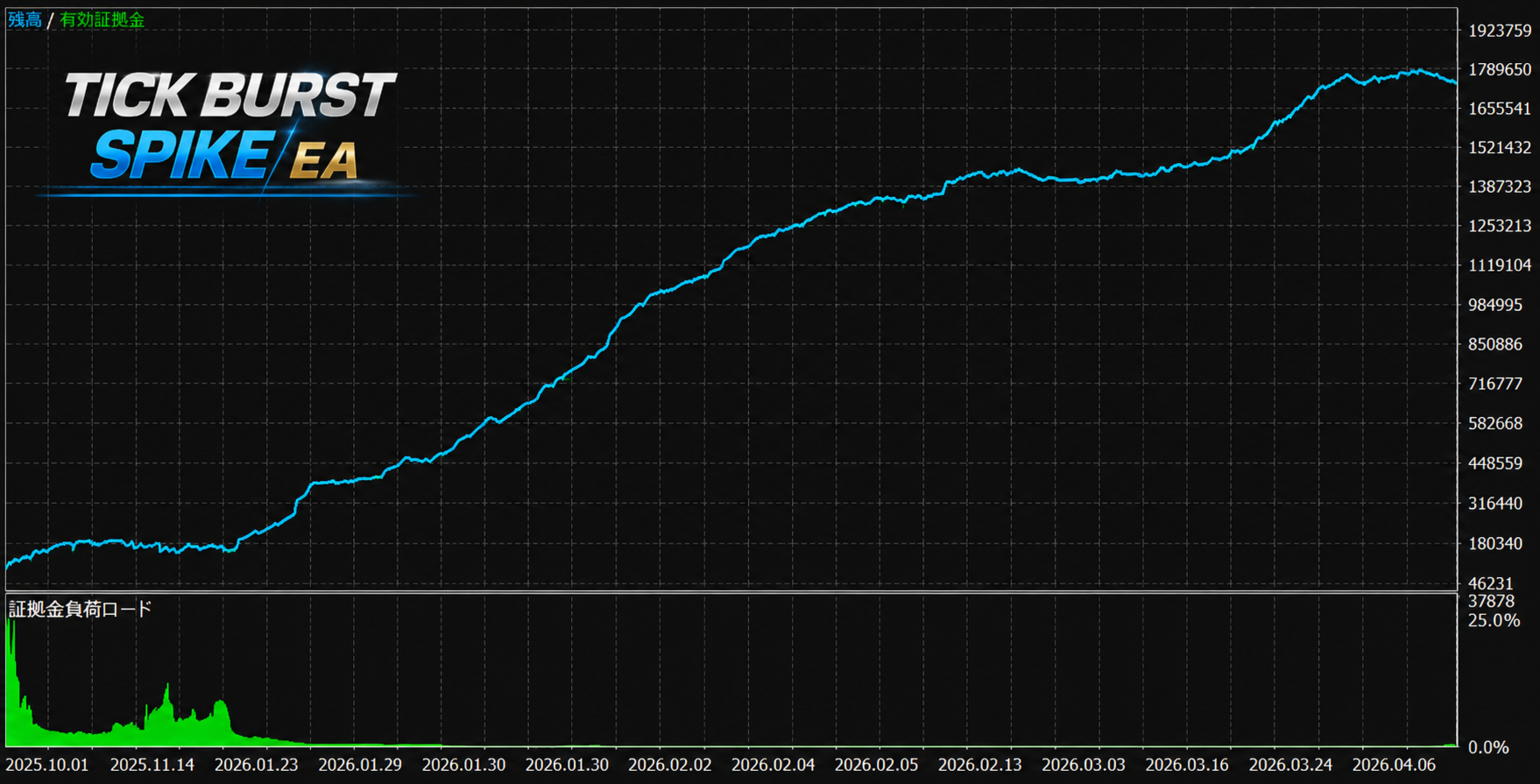Image resolution: width=1540 pixels, height=784 pixels.
Task: Click the 25.0% margin load label
Action: pos(1494,620)
